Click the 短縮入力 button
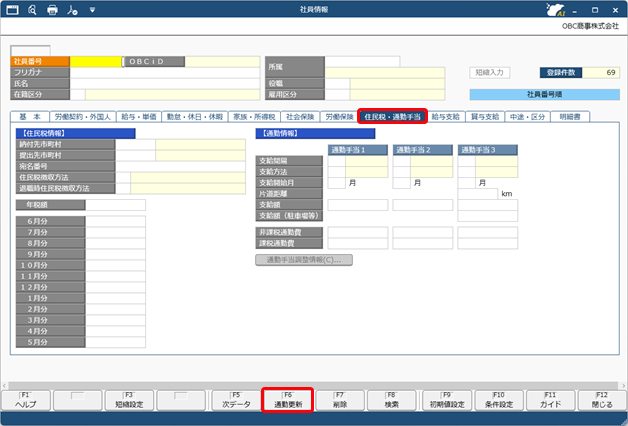This screenshot has height=426, width=628. pyautogui.click(x=491, y=73)
